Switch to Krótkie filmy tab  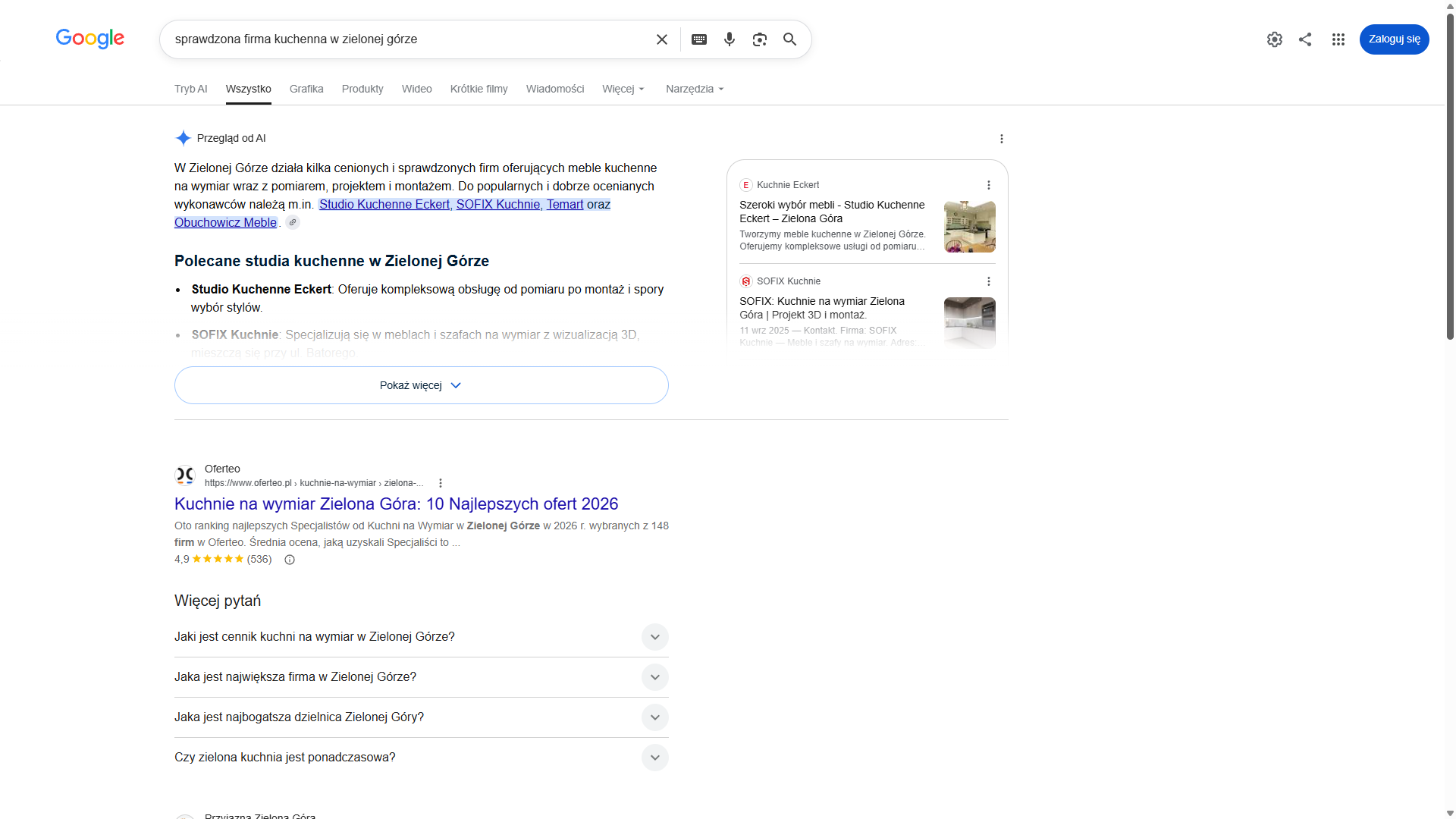click(x=479, y=89)
